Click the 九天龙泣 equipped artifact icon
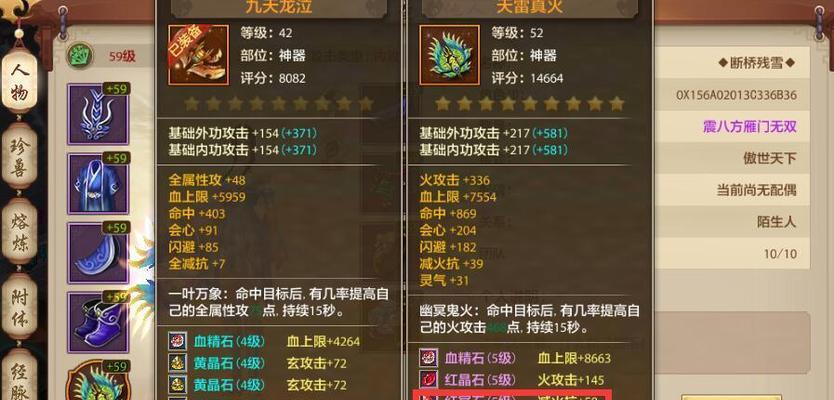The height and width of the screenshot is (400, 834). click(198, 55)
